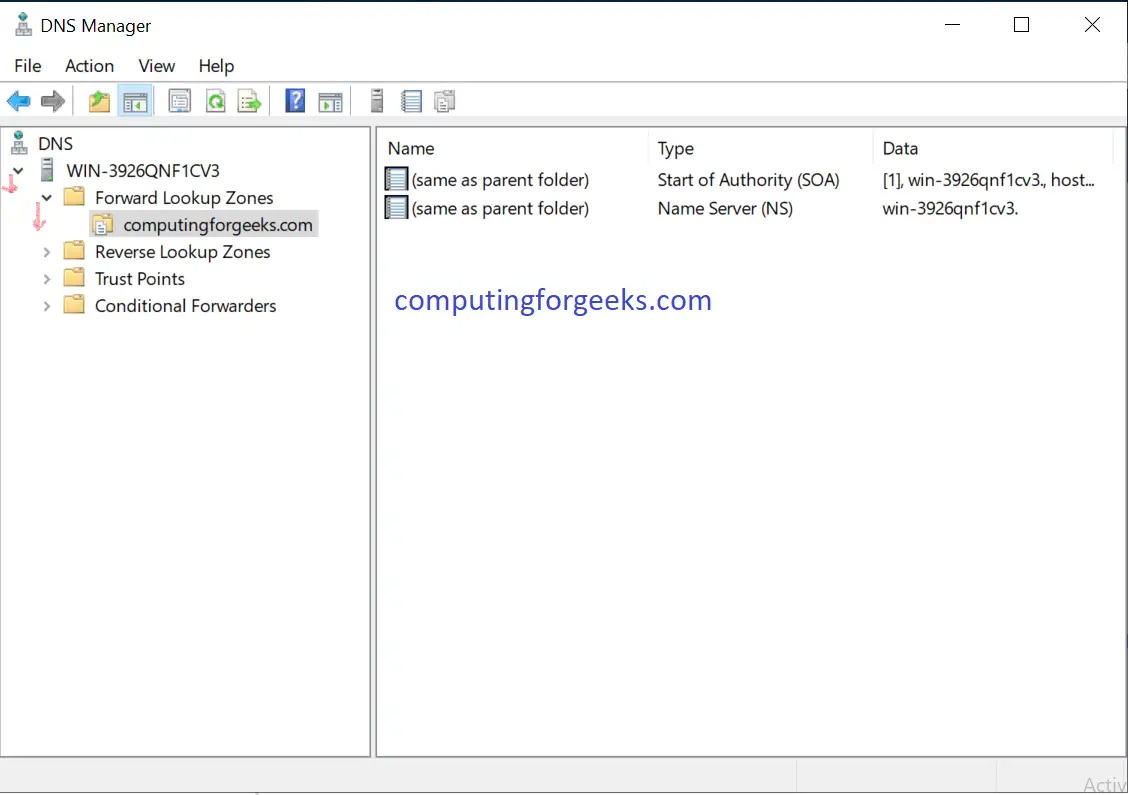Go up one level with the folder icon
The image size is (1128, 795).
98,100
